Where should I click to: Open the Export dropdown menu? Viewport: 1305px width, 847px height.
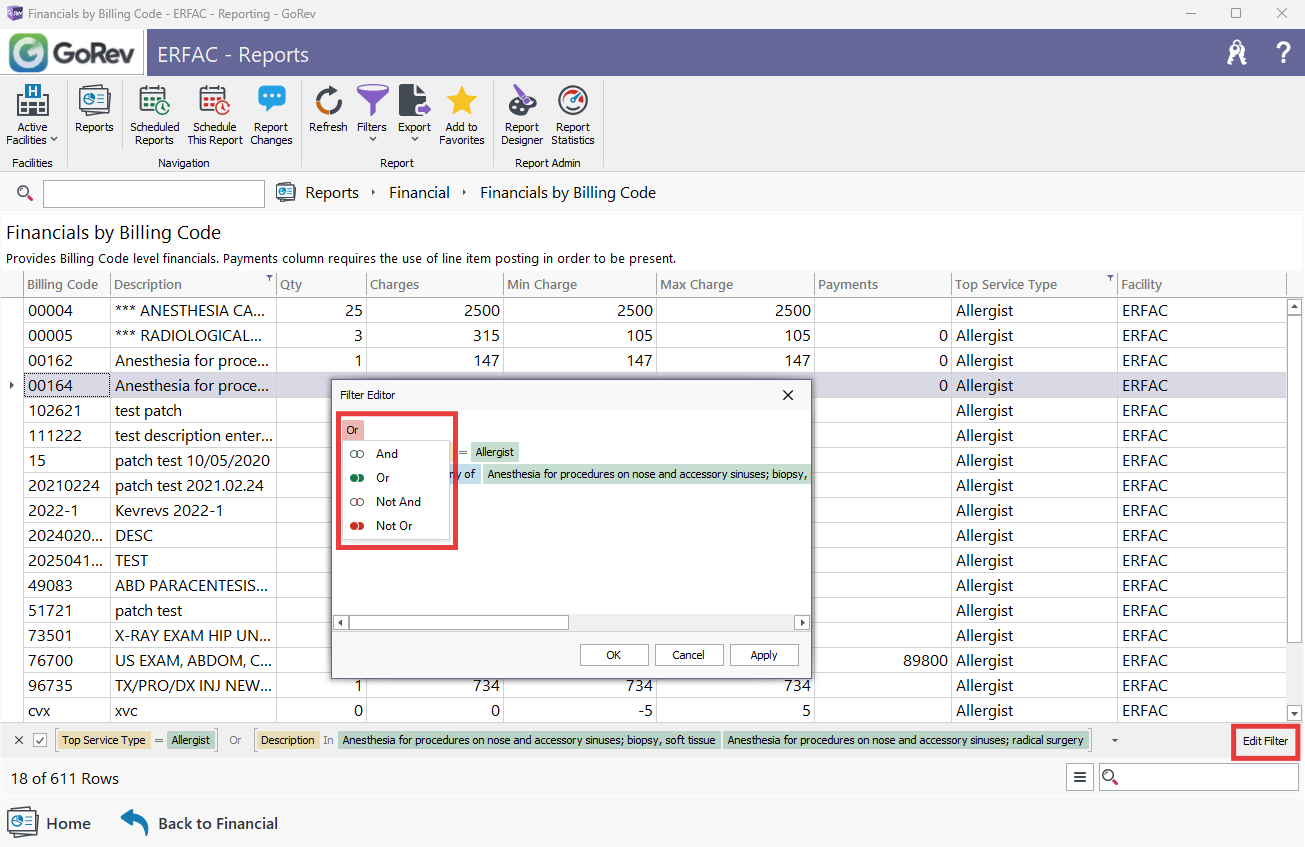[414, 115]
